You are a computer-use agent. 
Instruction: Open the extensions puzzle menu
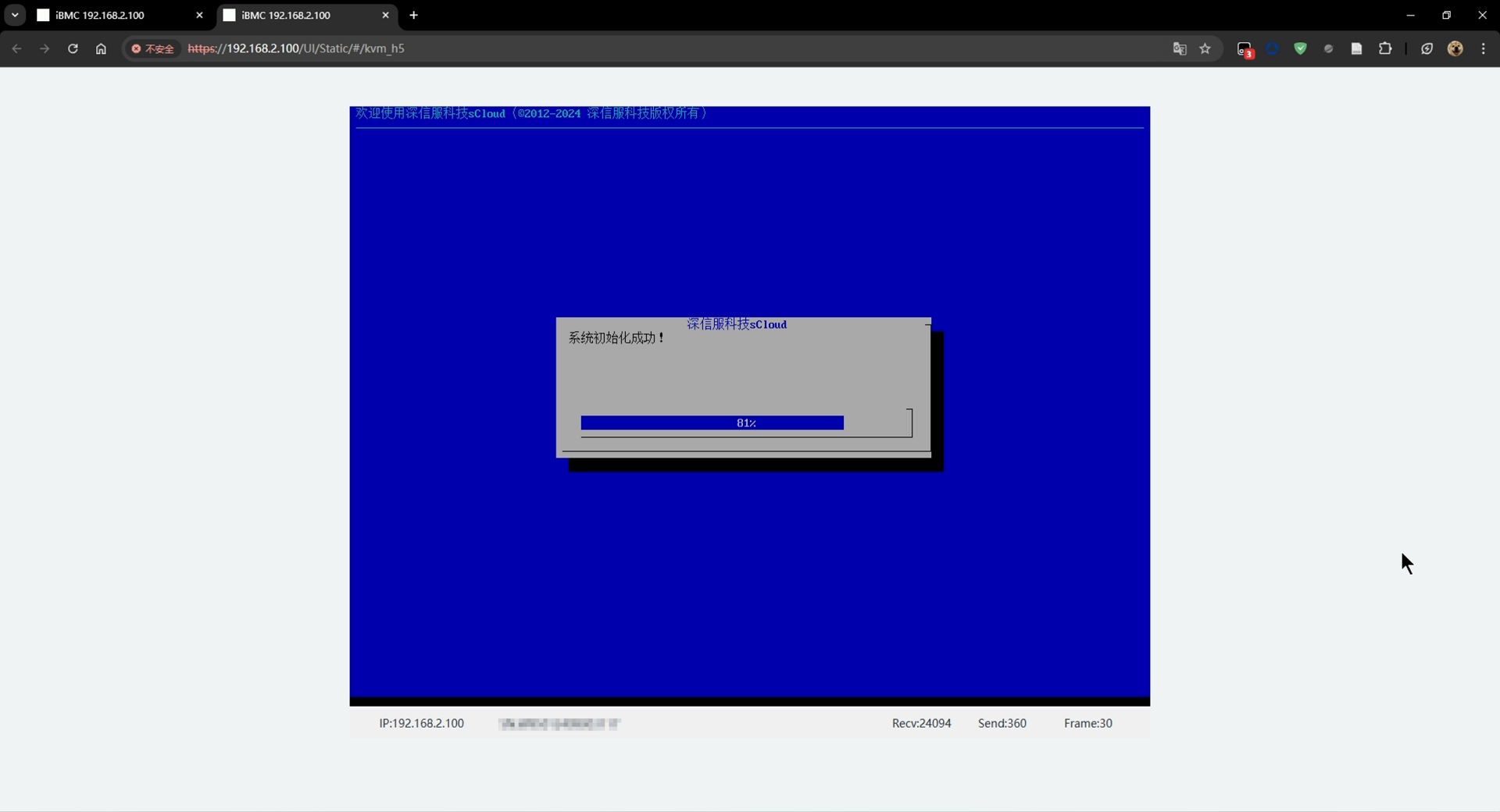pos(1385,48)
